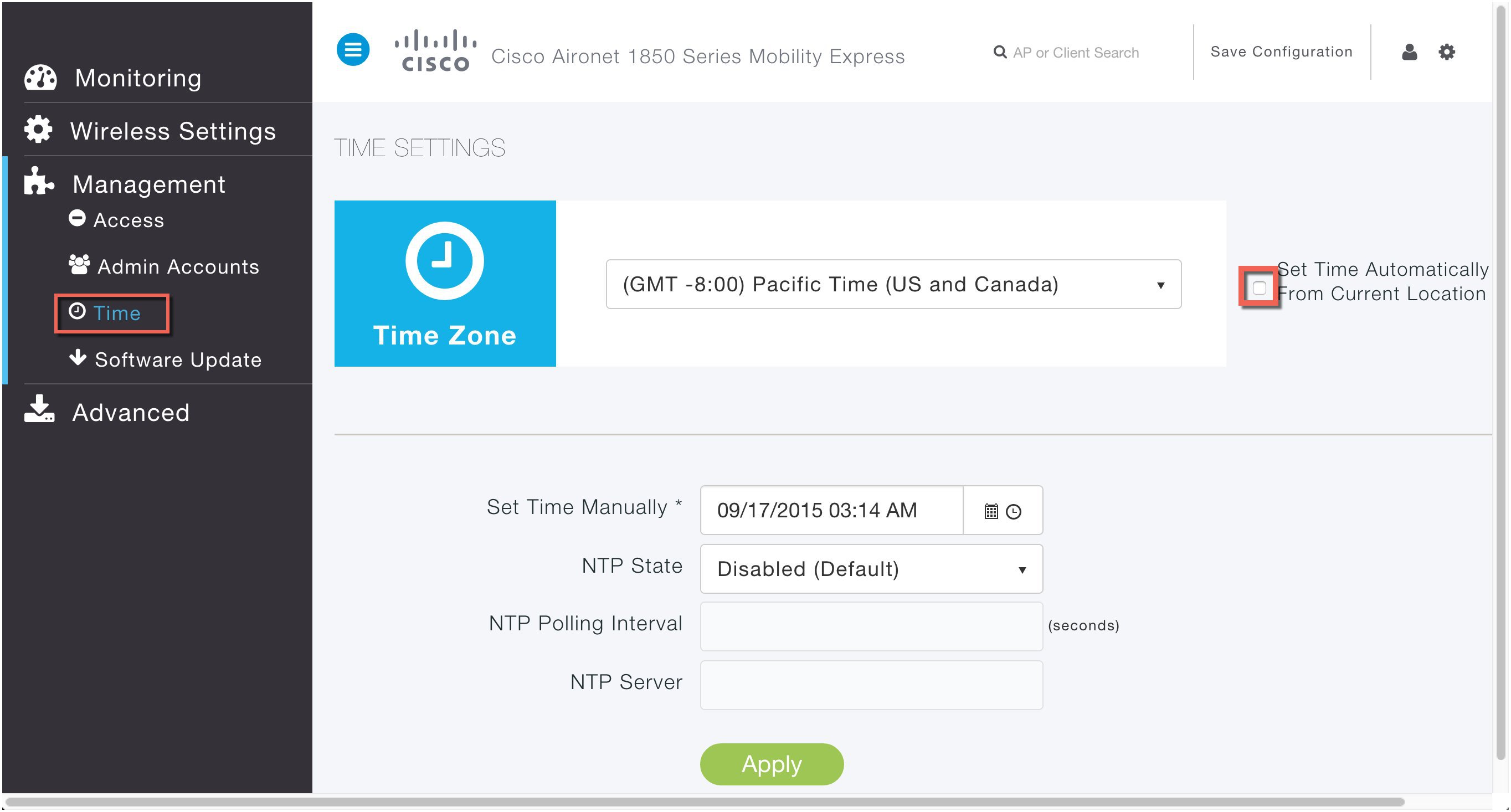This screenshot has height=812, width=1511.
Task: Click the large Time Zone clock icon
Action: 444,260
